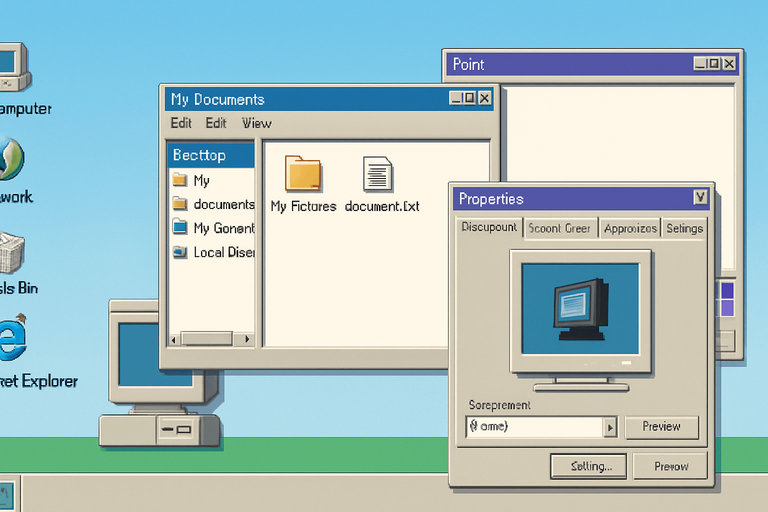The height and width of the screenshot is (512, 768).
Task: Open the document.txt file icon
Action: [377, 174]
